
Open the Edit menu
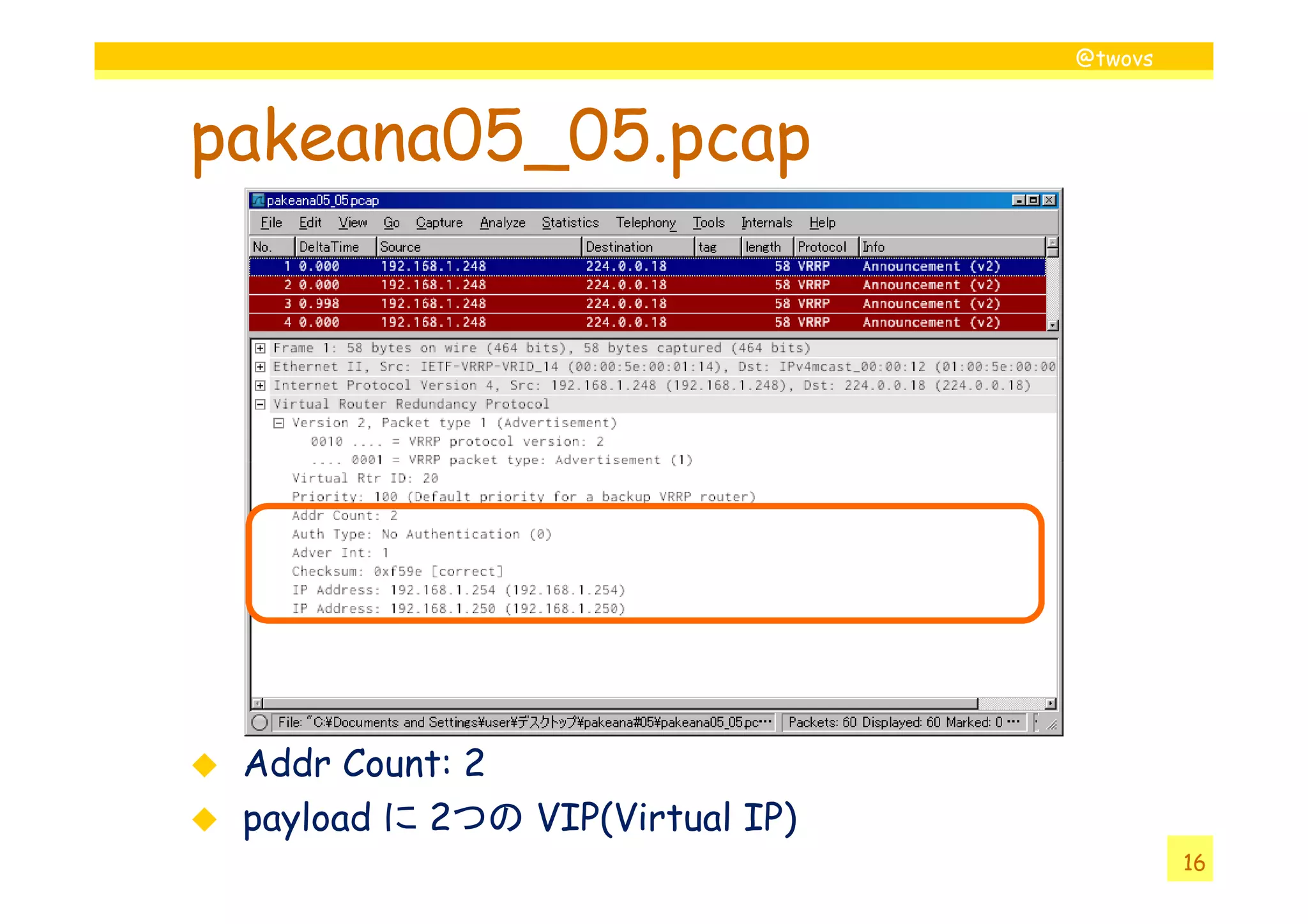coord(310,222)
